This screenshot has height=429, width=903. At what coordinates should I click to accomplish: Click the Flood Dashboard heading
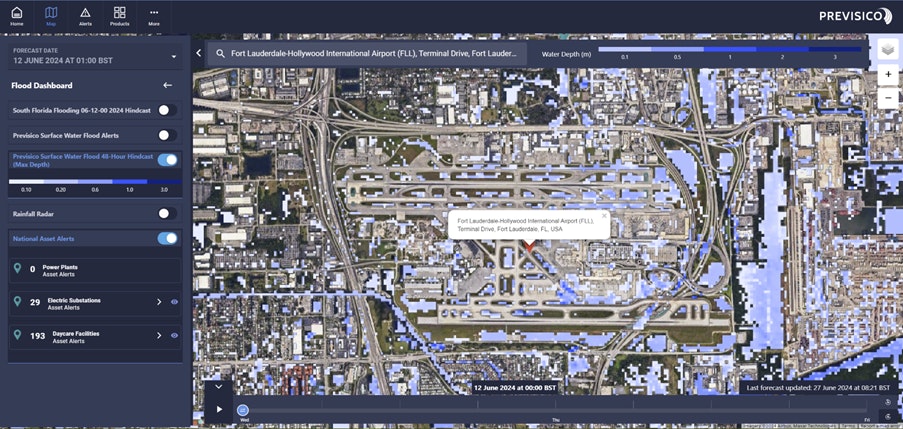(42, 85)
